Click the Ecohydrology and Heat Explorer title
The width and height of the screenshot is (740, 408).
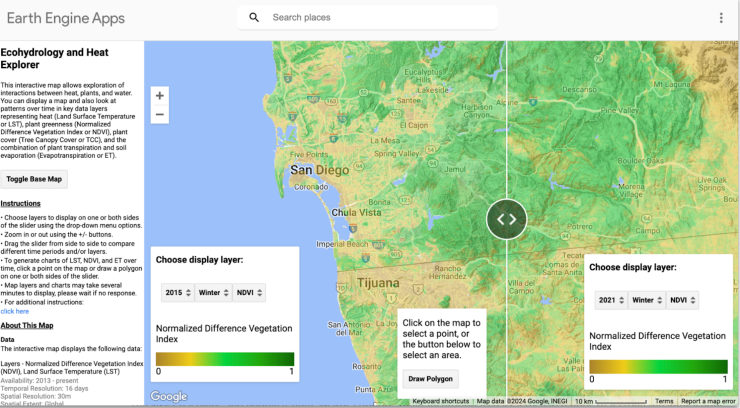[54, 58]
